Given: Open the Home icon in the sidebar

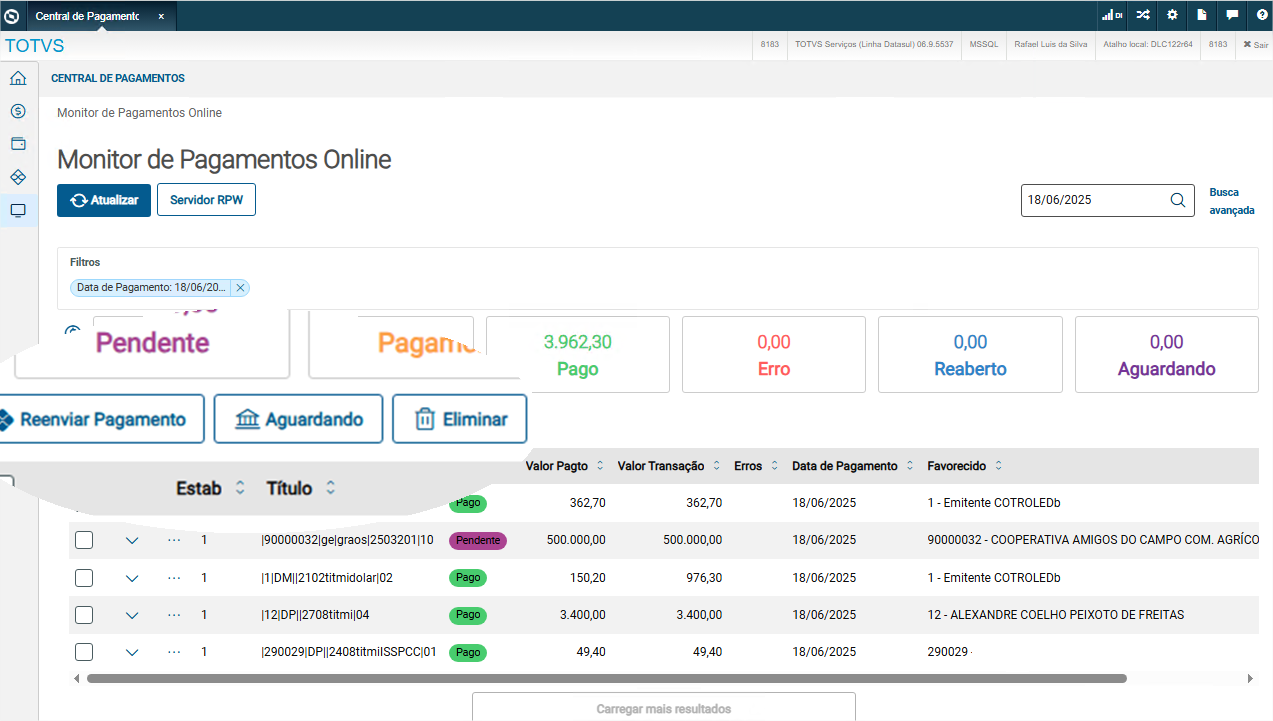Looking at the screenshot, I should click(x=18, y=78).
